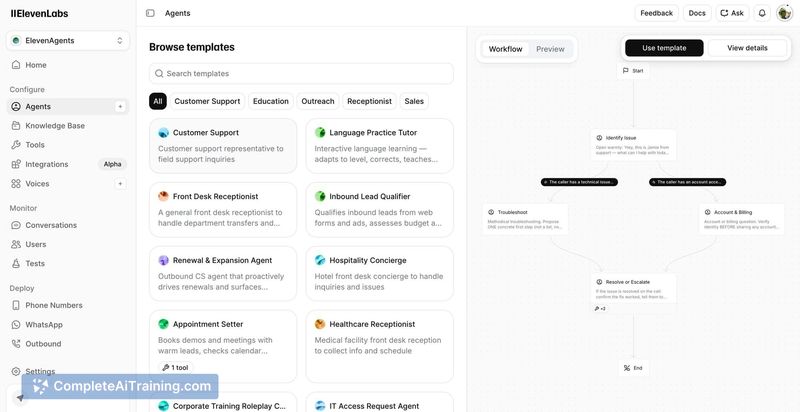Image resolution: width=800 pixels, height=412 pixels.
Task: Open Knowledge Base page
Action: [68, 126]
